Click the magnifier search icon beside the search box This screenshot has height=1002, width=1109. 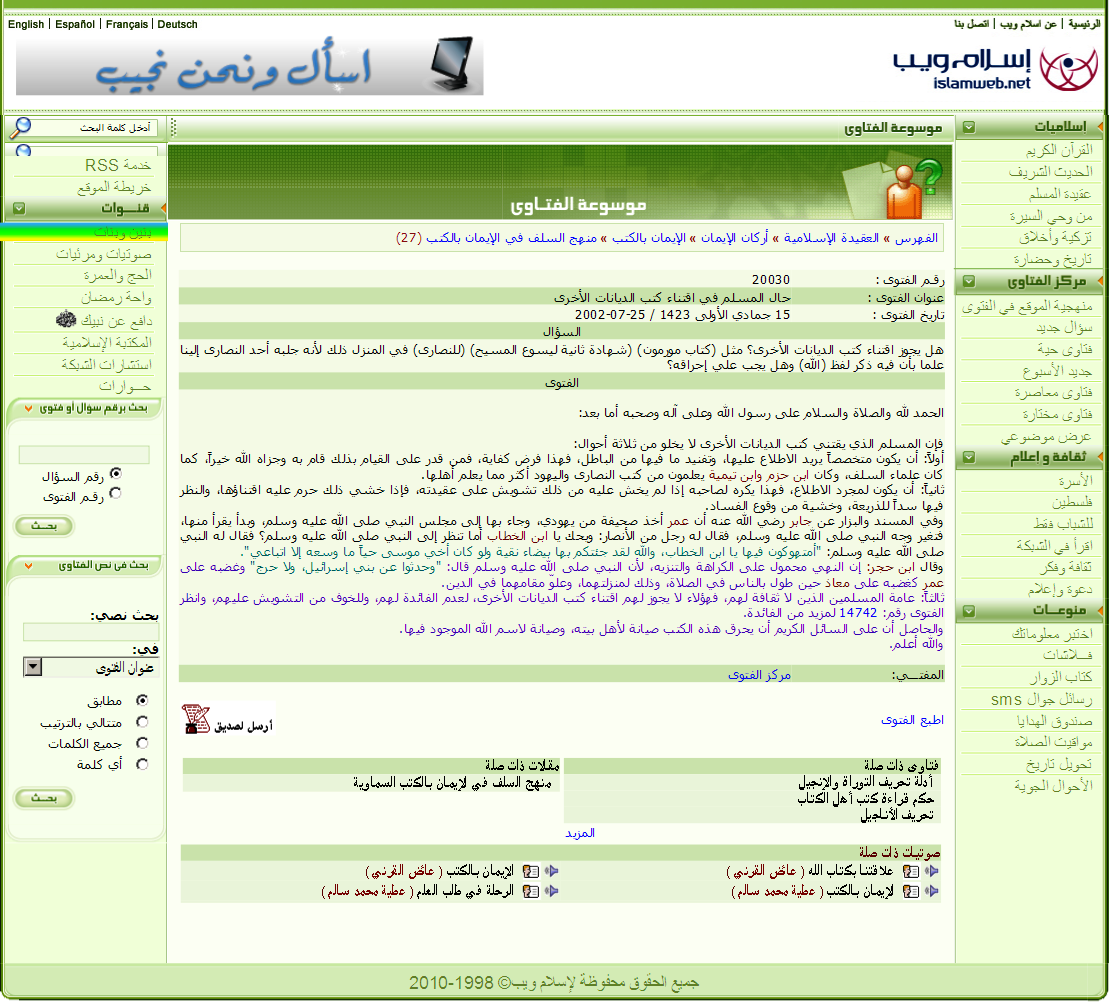(19, 127)
